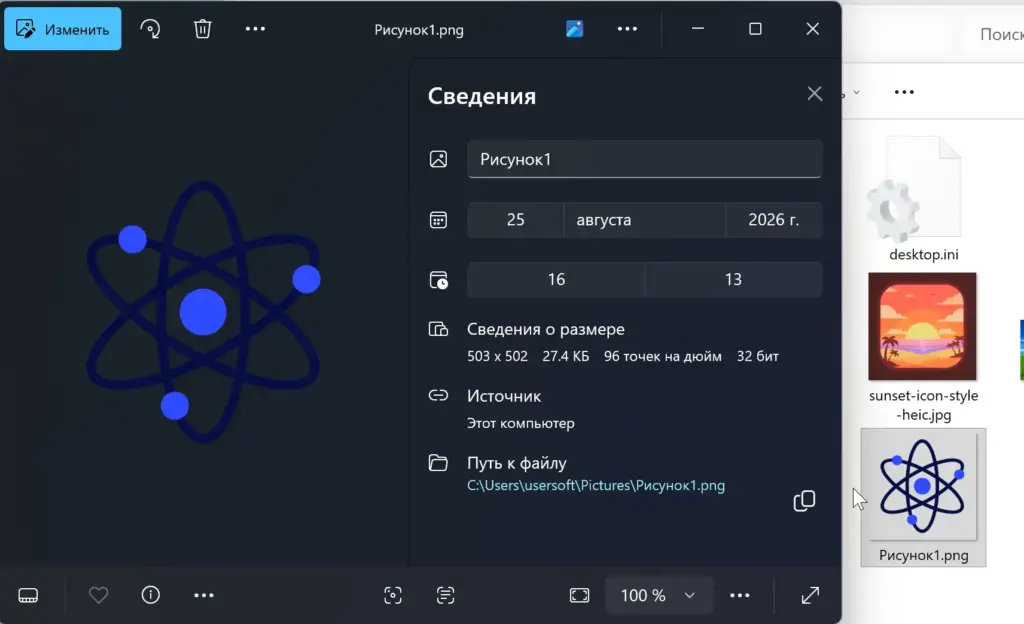This screenshot has width=1024, height=624.
Task: Click the Explorer search box Поиск
Action: [995, 34]
